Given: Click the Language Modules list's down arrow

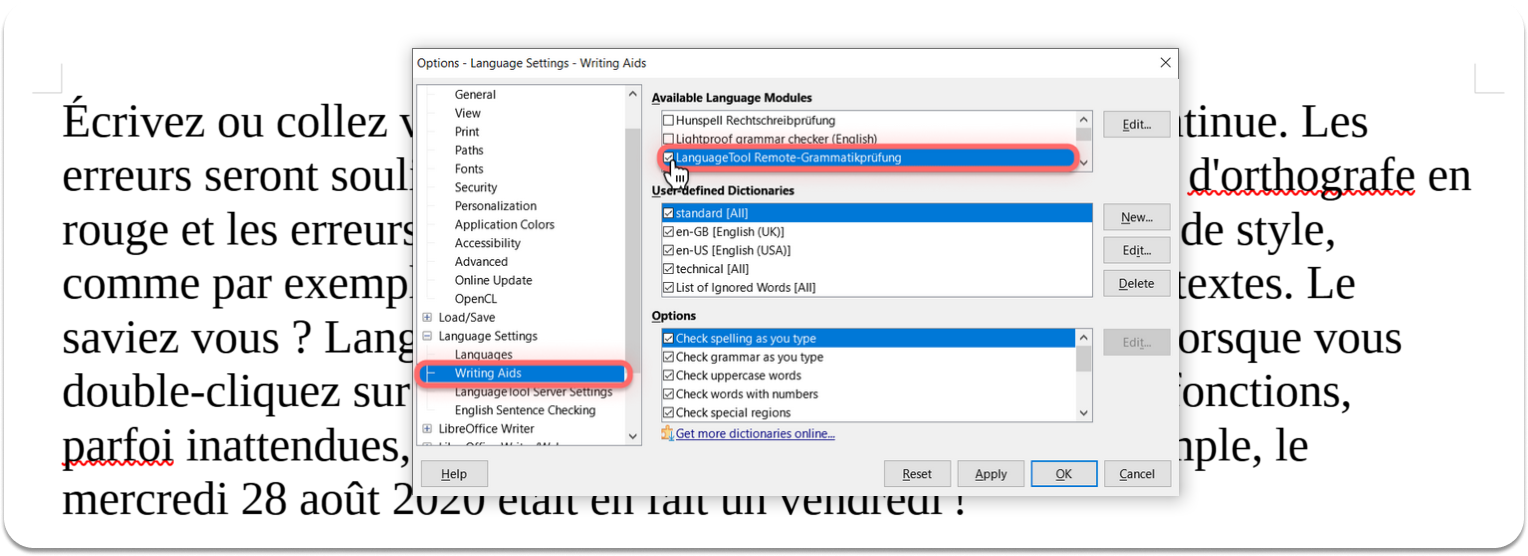Looking at the screenshot, I should click(1084, 162).
